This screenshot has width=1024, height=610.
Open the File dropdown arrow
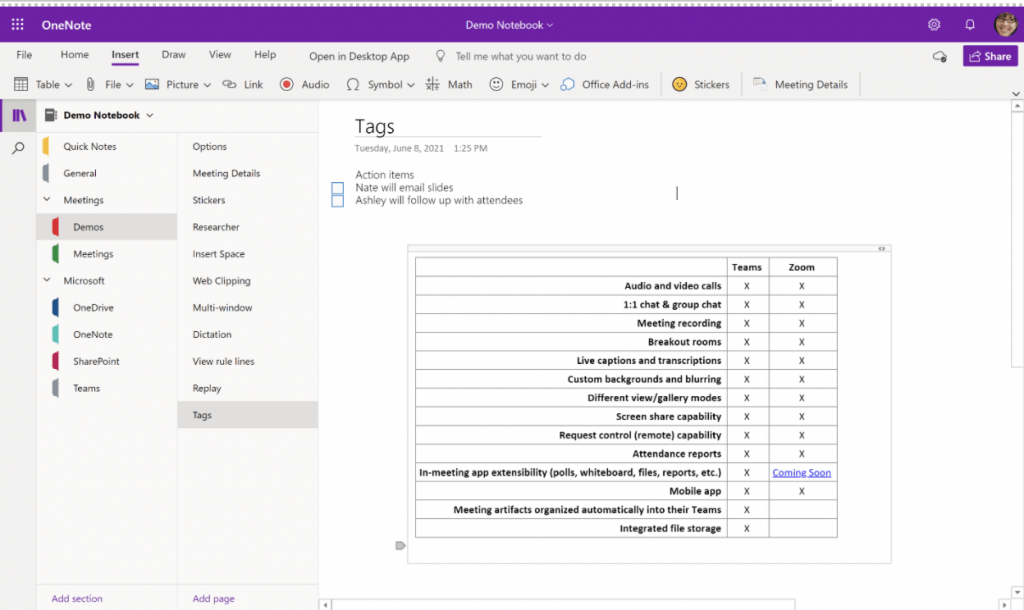click(129, 85)
